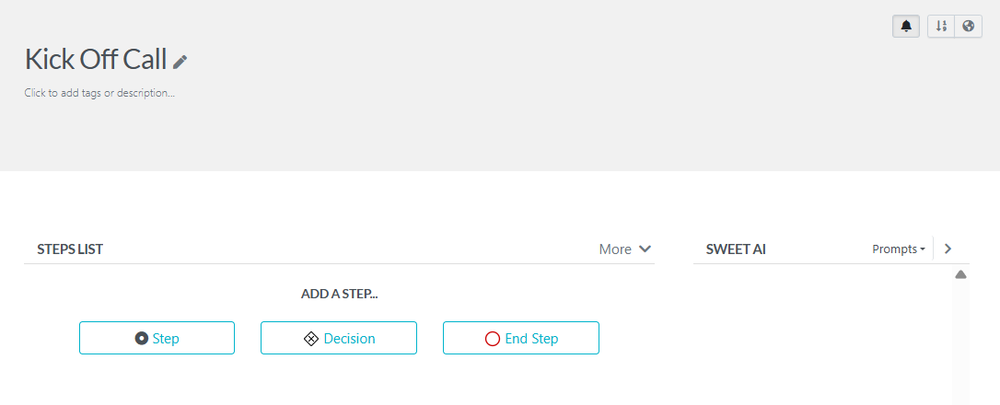1000x405 pixels.
Task: Click the globe sharing icon
Action: pos(968,27)
